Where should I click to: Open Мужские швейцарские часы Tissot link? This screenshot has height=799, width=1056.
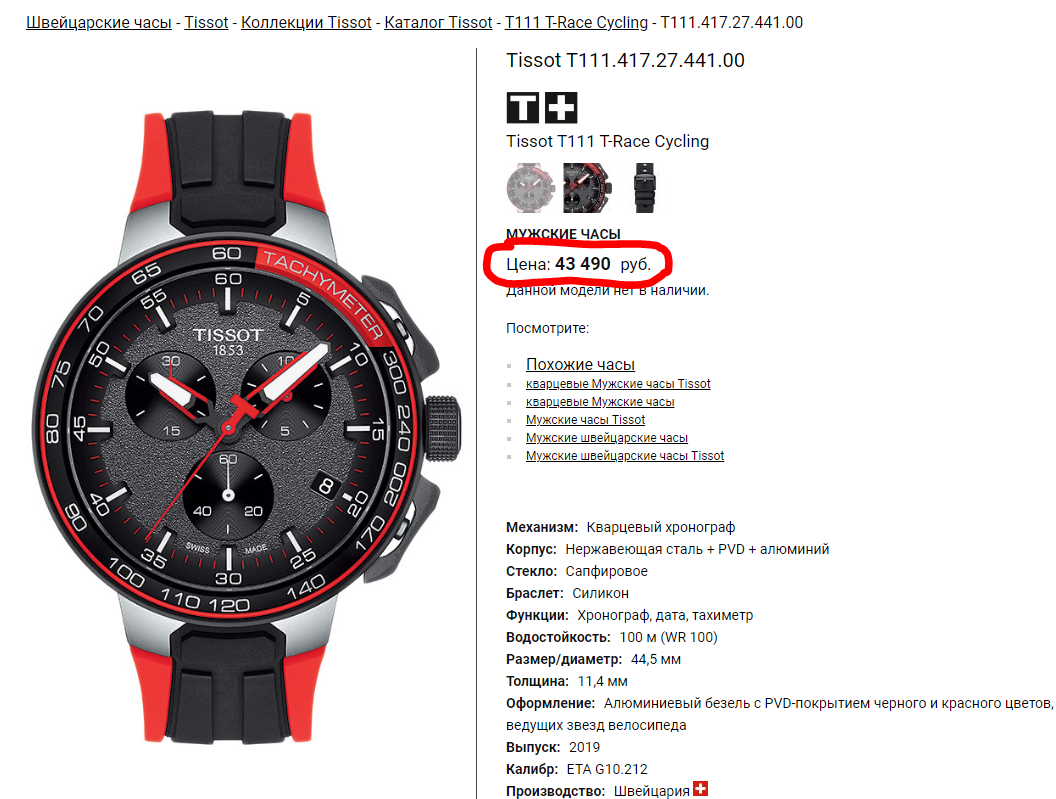[x=625, y=456]
